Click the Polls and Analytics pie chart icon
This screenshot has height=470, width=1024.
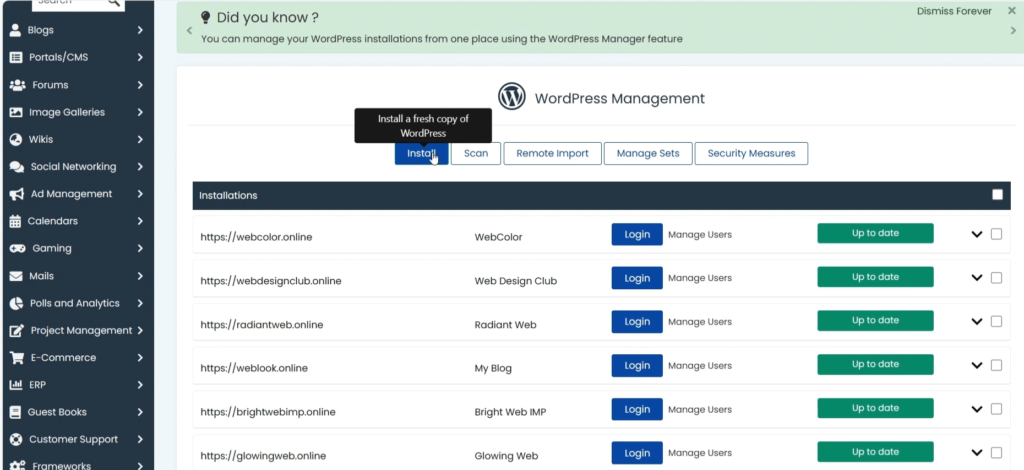16,303
